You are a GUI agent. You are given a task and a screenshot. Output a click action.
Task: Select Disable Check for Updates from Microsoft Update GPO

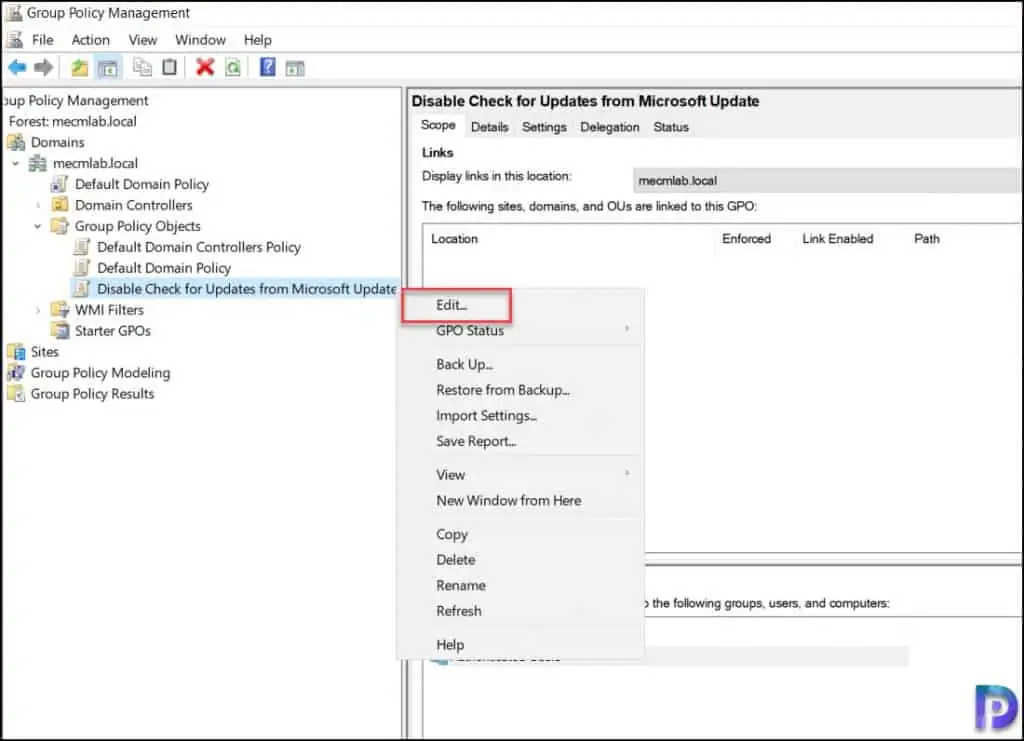pyautogui.click(x=246, y=289)
